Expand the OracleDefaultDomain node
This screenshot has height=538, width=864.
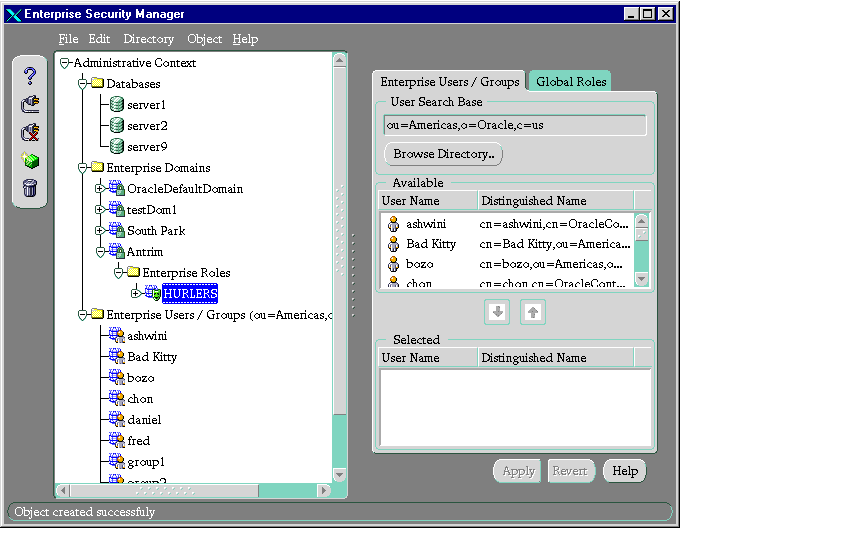coord(99,189)
